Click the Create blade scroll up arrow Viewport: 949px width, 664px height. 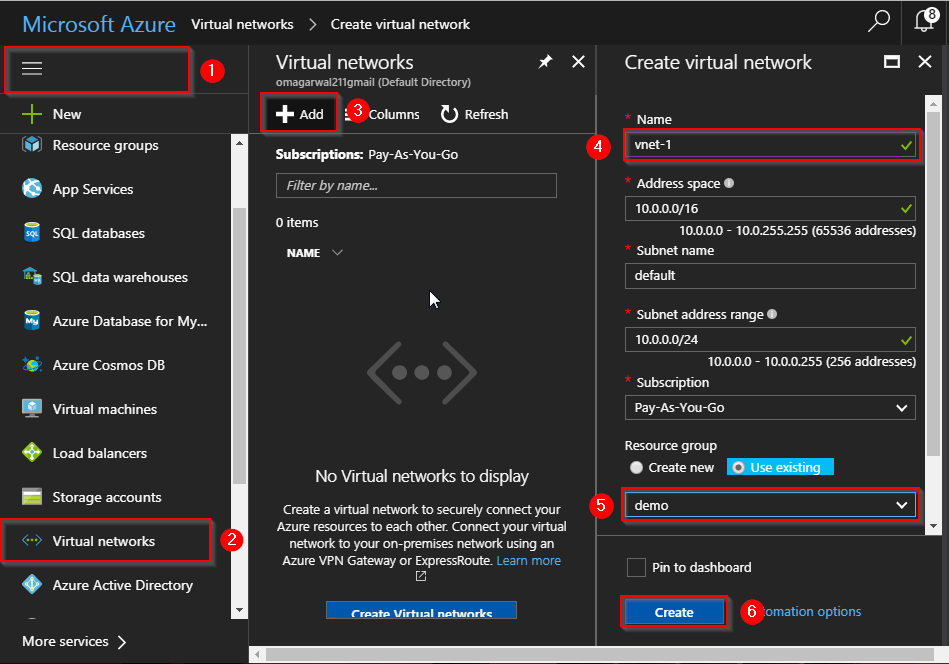[933, 103]
